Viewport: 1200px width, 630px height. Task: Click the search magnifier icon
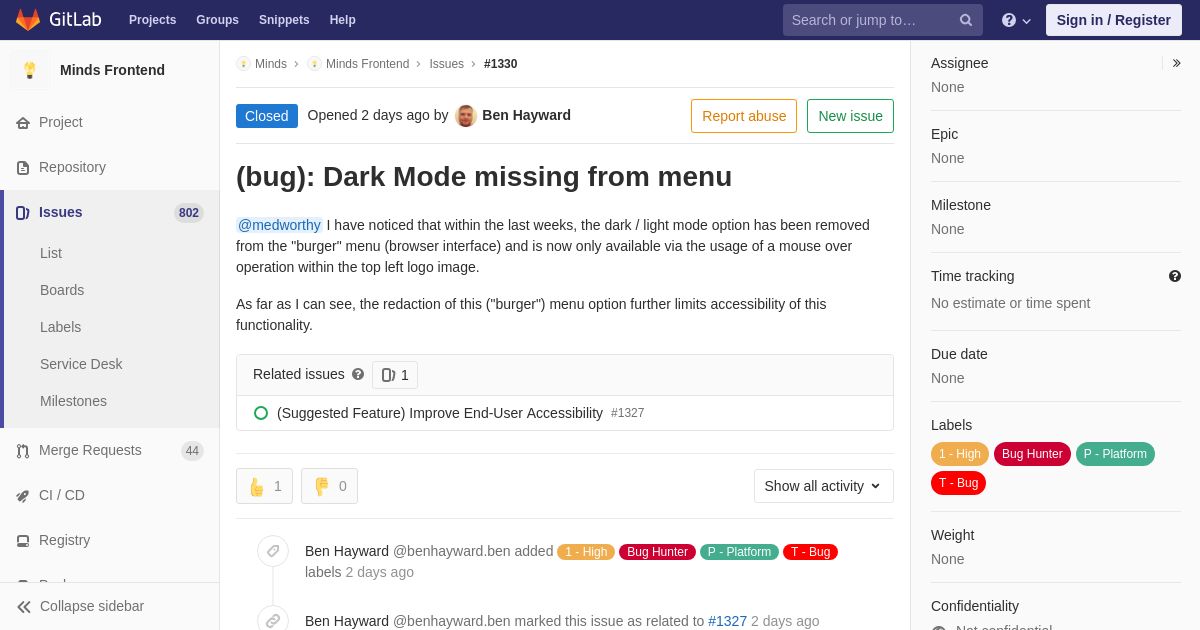(966, 20)
